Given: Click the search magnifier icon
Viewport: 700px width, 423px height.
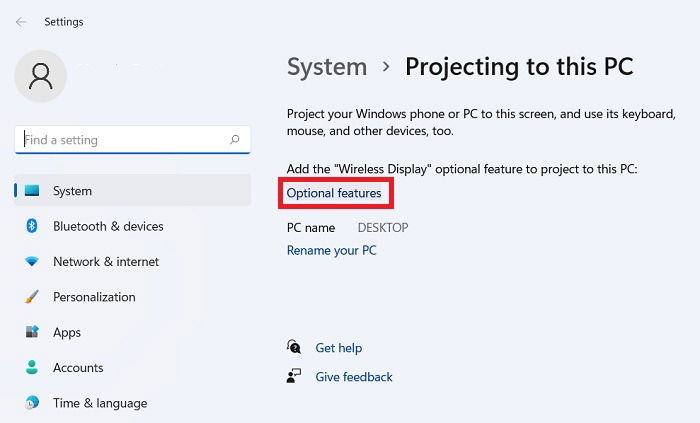Looking at the screenshot, I should coord(235,140).
